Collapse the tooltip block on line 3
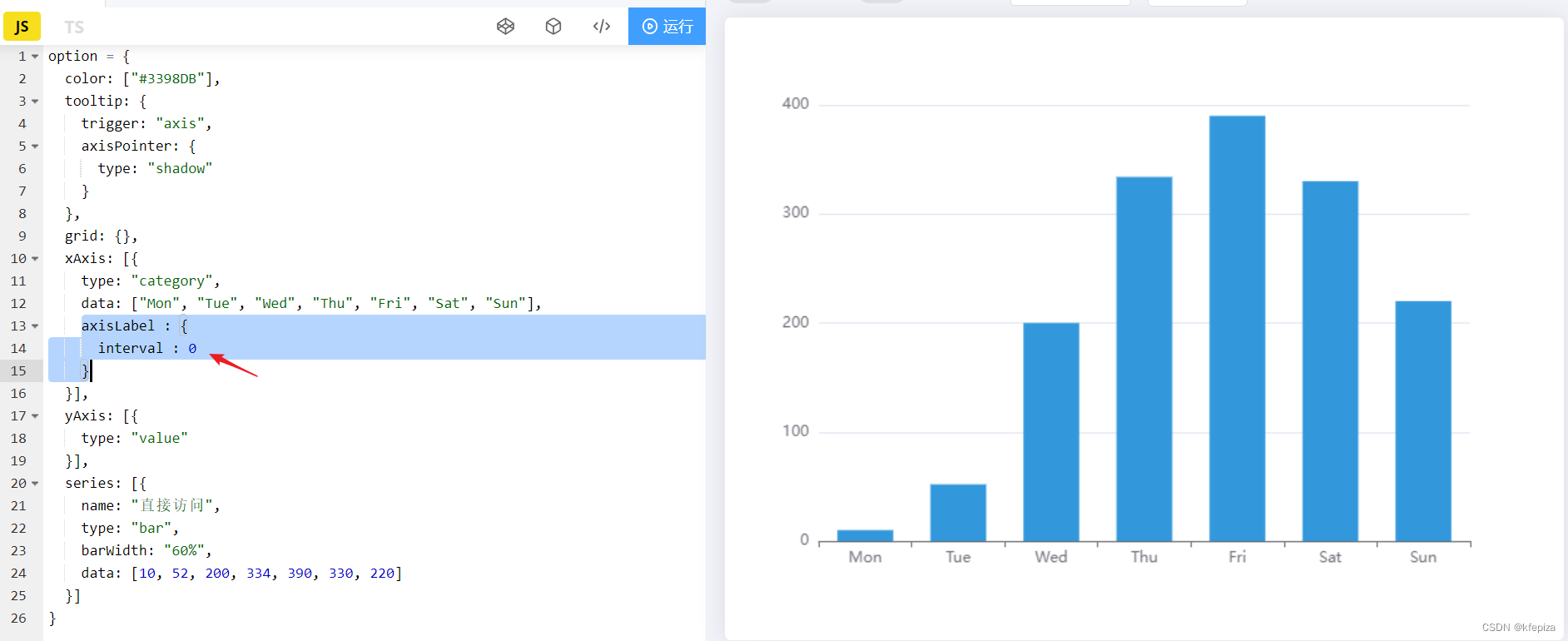 pos(35,102)
